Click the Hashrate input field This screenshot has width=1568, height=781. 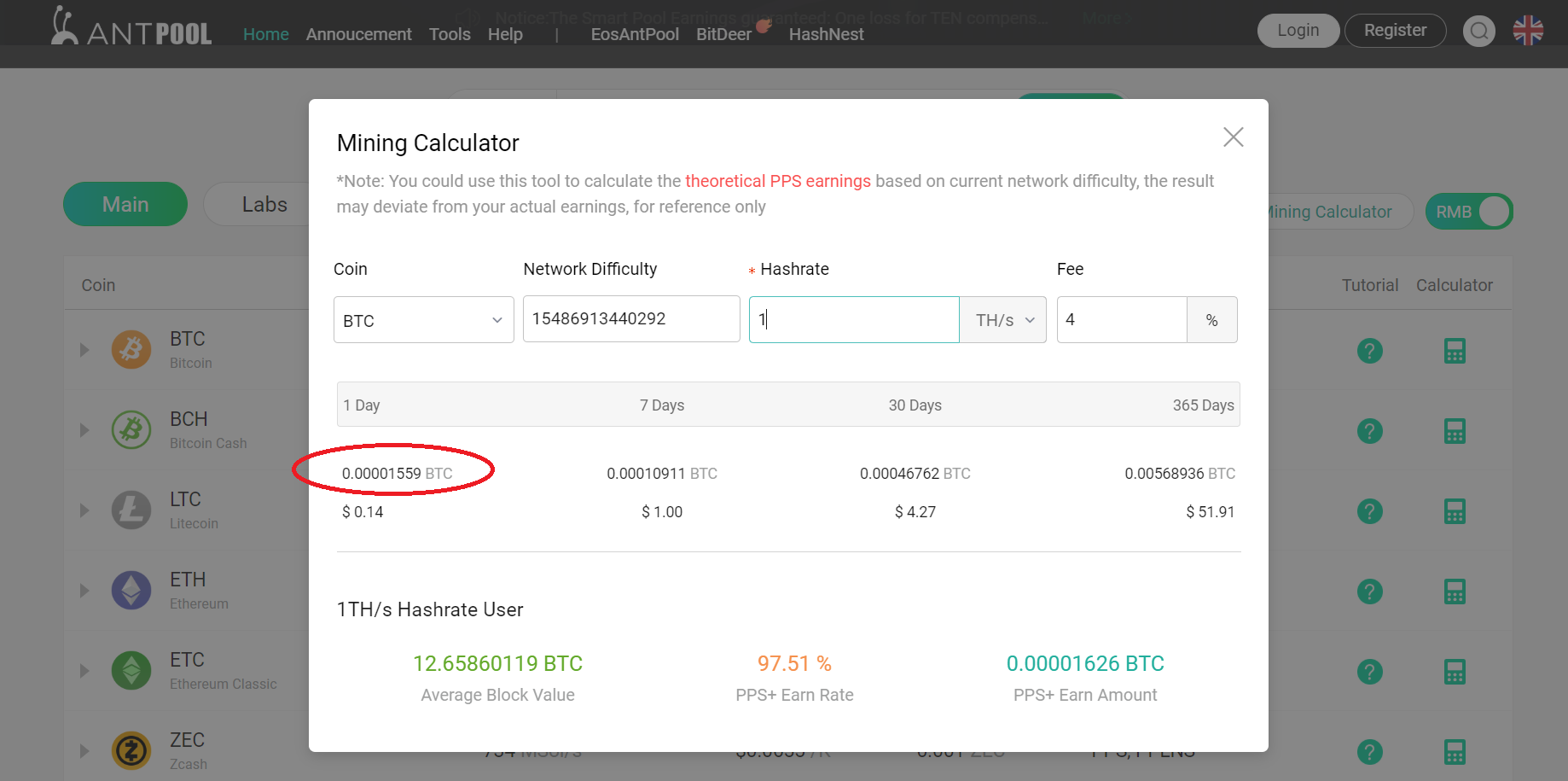point(854,320)
